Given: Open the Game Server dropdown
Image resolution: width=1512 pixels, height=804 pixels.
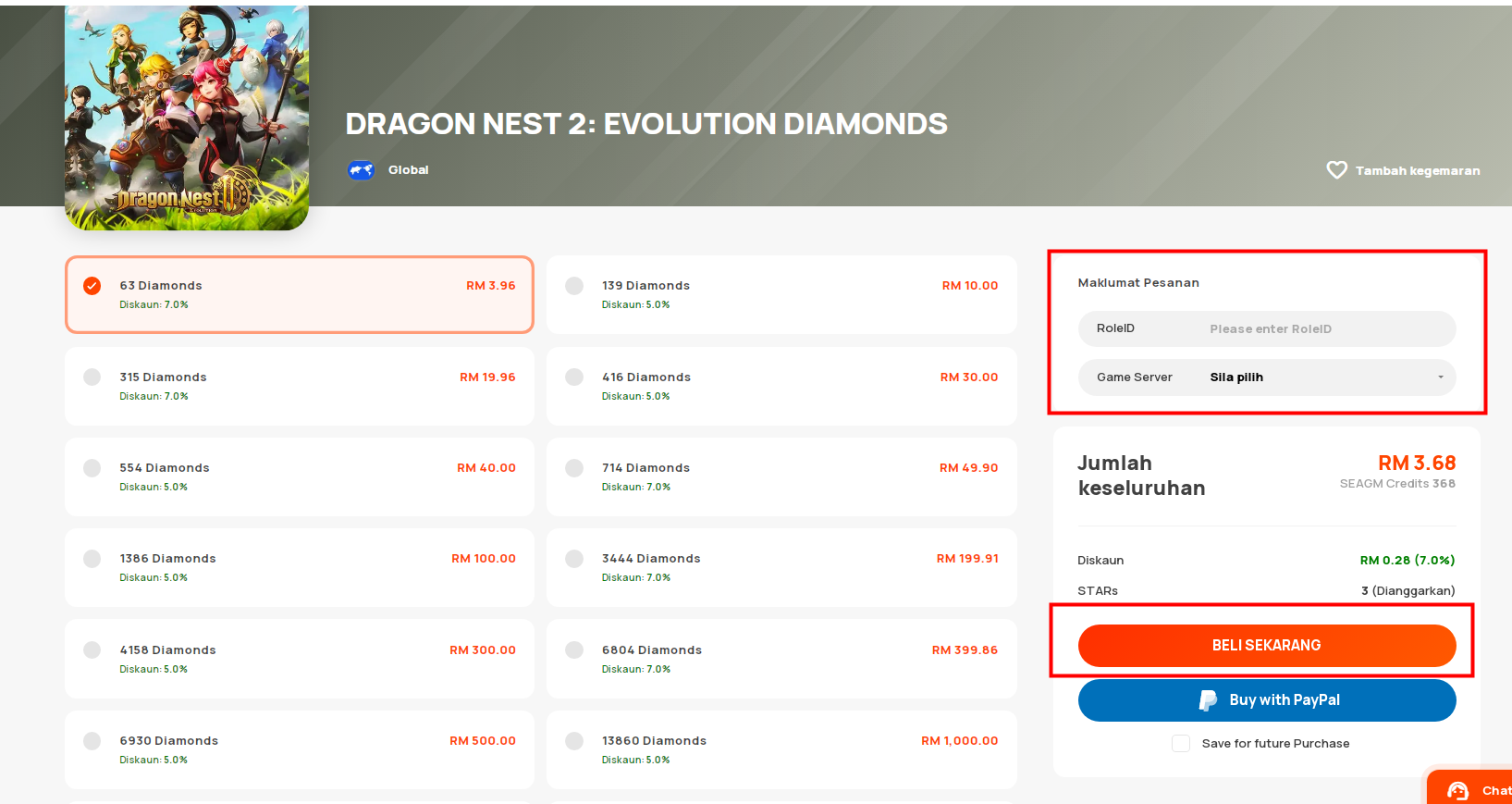Looking at the screenshot, I should point(1266,377).
